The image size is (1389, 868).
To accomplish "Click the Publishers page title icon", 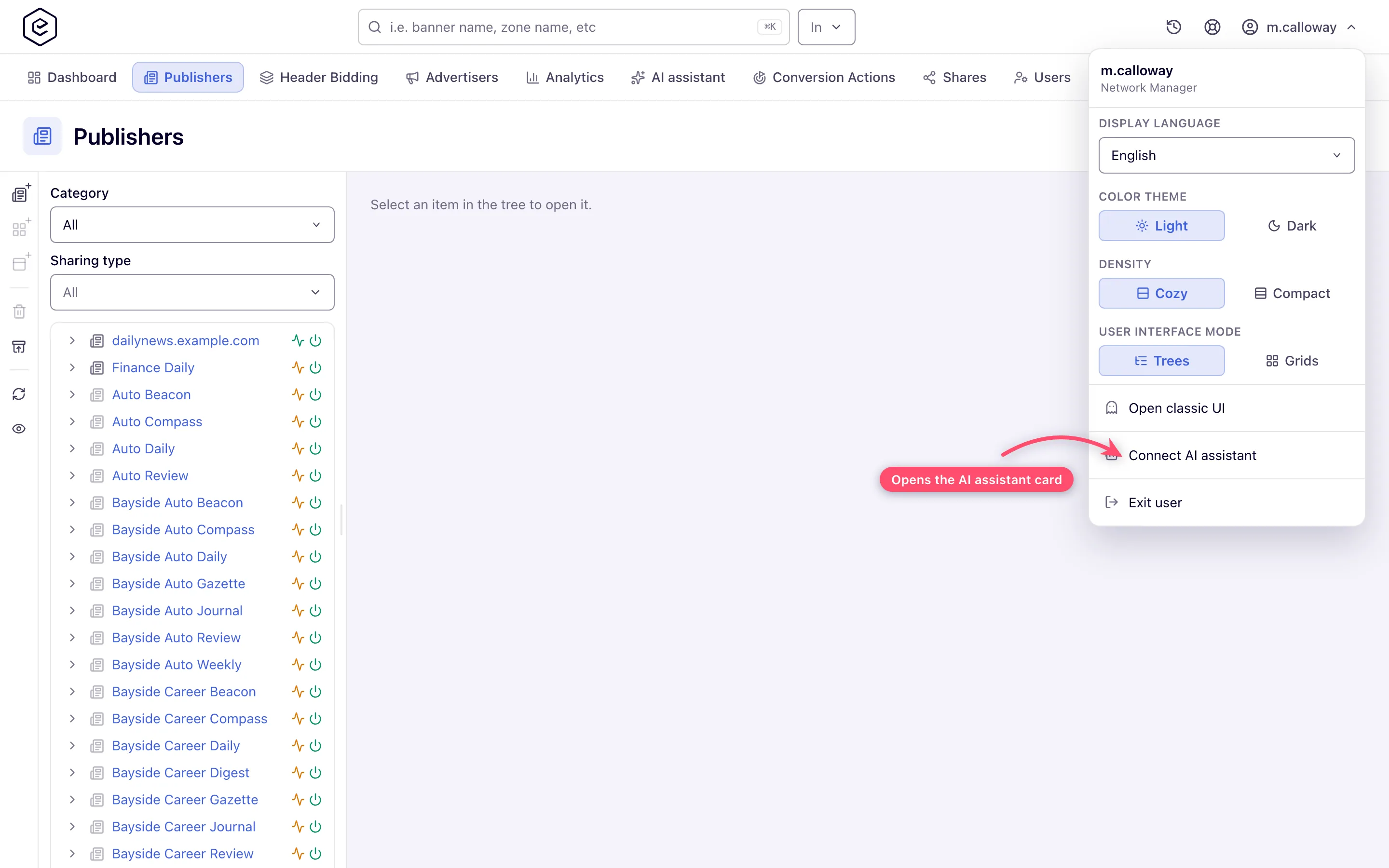I will pyautogui.click(x=42, y=136).
